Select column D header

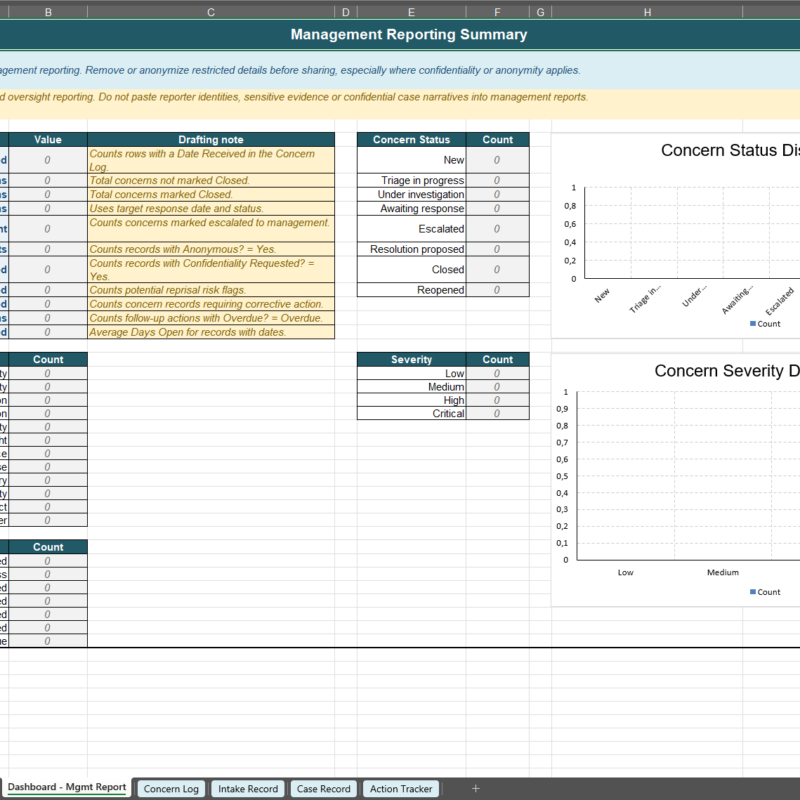[345, 12]
